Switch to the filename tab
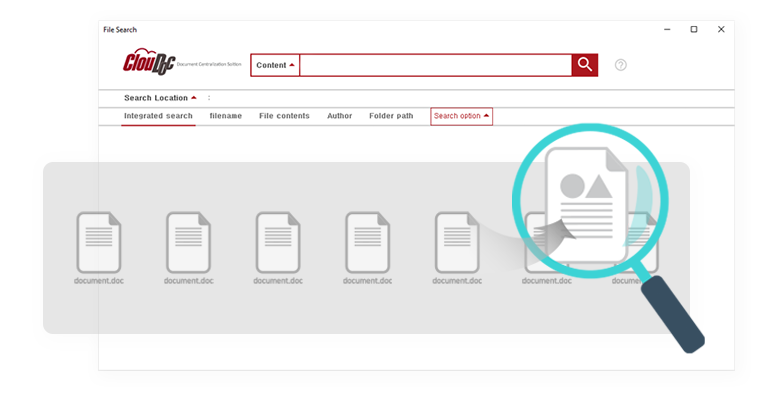This screenshot has height=401, width=769. click(x=225, y=116)
